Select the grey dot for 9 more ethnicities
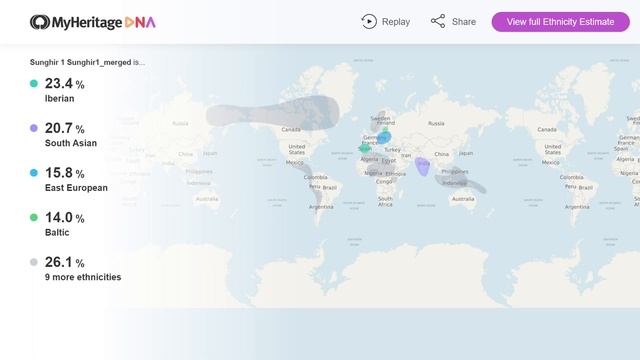This screenshot has width=640, height=360. pyautogui.click(x=34, y=262)
